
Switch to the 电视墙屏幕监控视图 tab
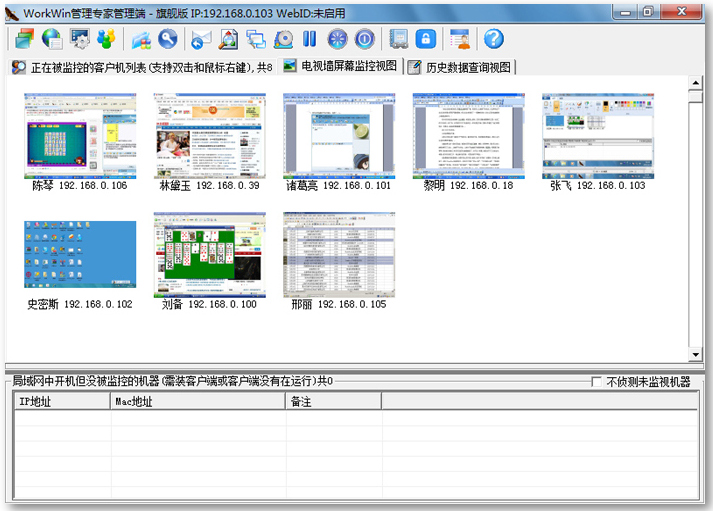pos(340,66)
